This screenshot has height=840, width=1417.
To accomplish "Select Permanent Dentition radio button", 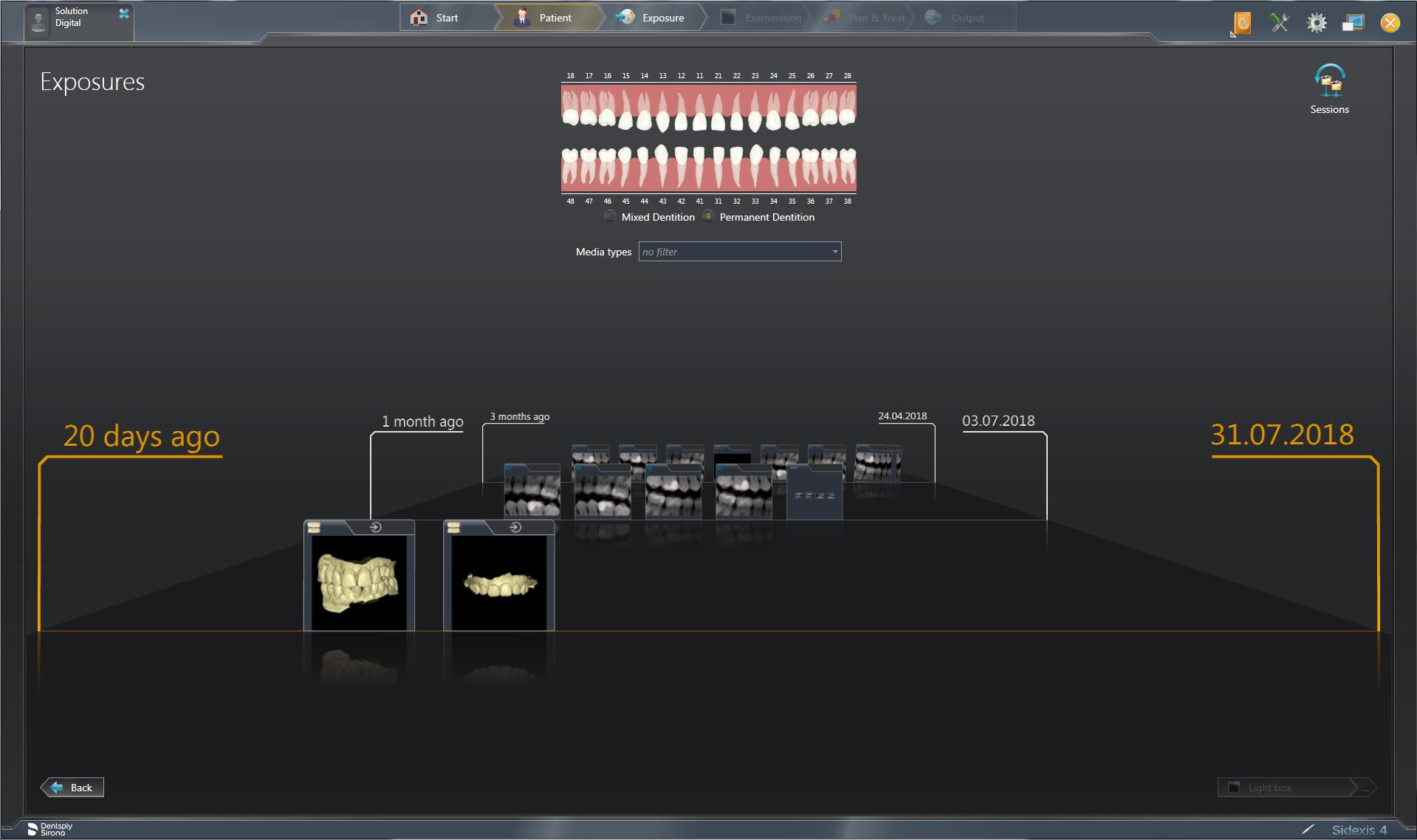I will tap(708, 216).
